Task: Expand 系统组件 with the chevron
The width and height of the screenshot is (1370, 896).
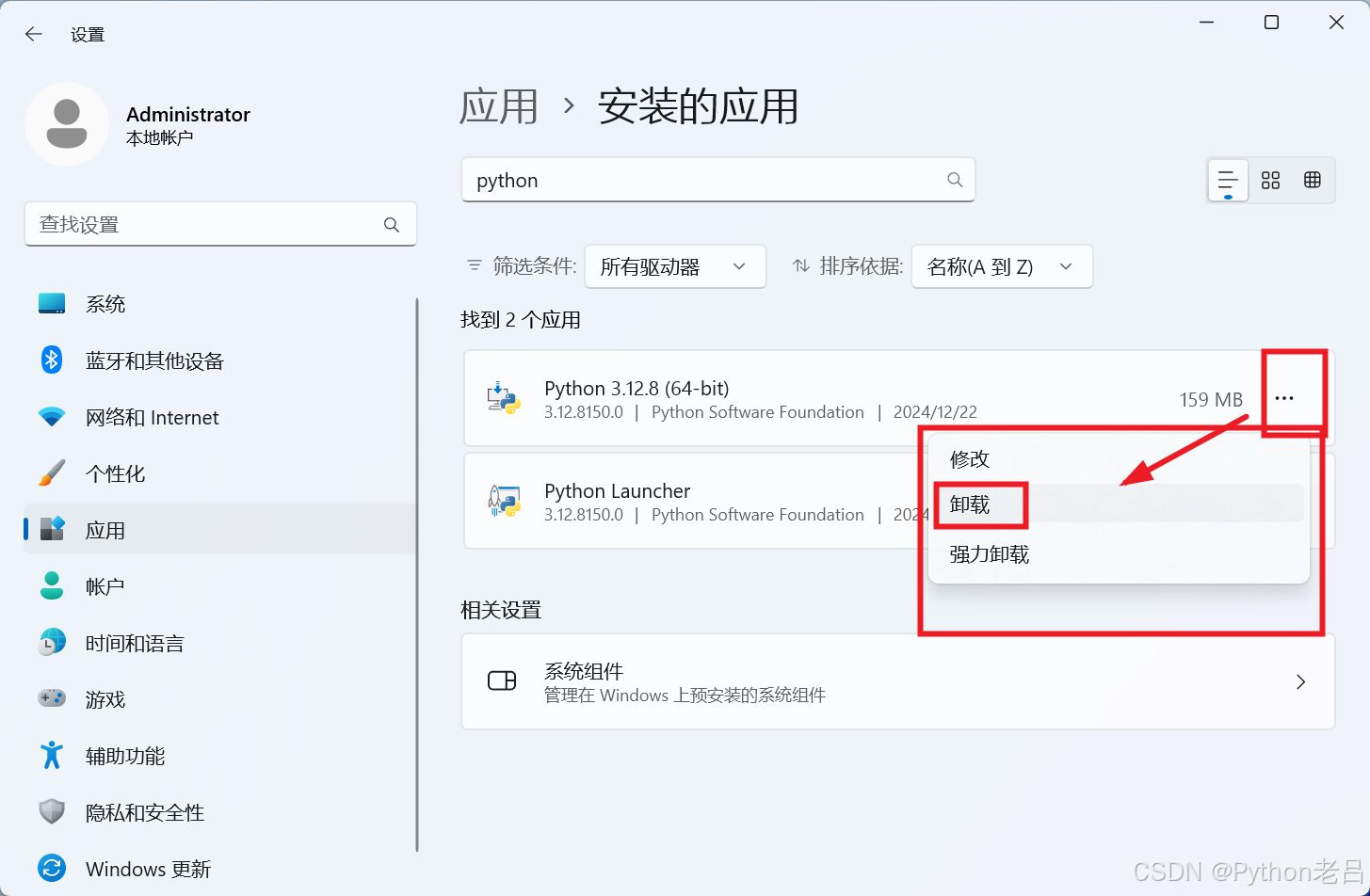Action: pyautogui.click(x=1300, y=681)
